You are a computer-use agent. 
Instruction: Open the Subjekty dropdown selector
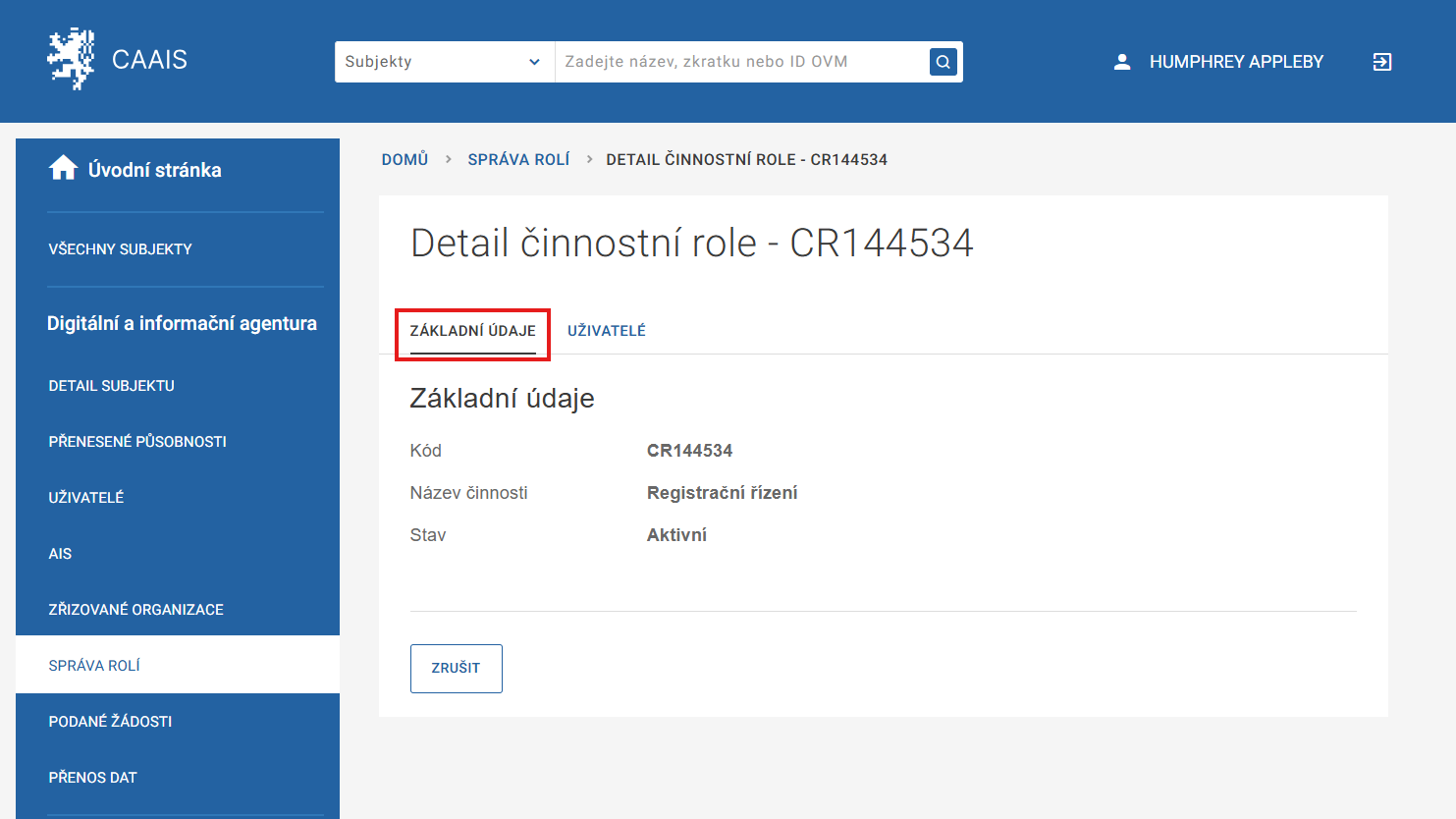(444, 62)
